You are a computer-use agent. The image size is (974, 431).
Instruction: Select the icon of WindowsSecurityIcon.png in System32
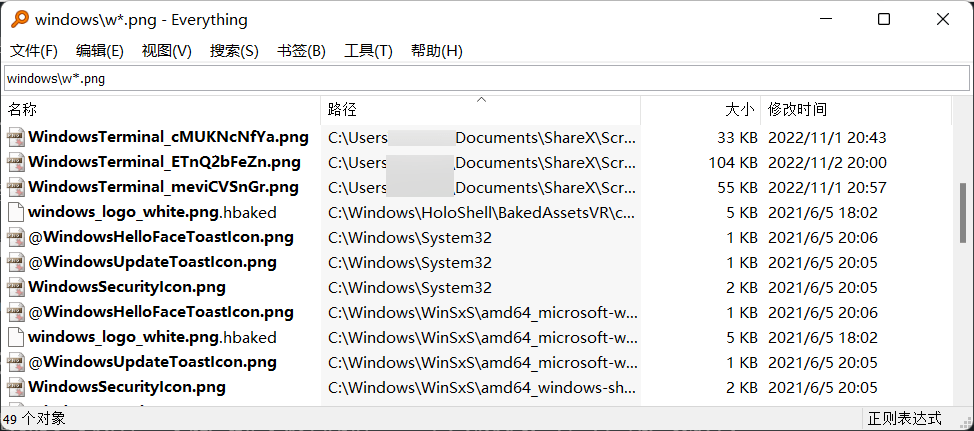(x=16, y=287)
